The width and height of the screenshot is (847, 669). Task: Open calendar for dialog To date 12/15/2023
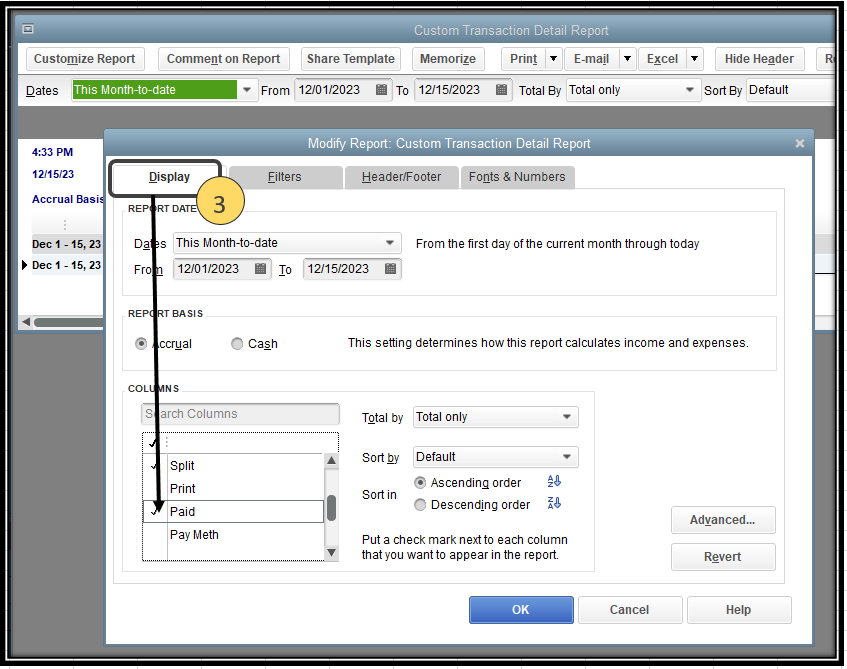pyautogui.click(x=391, y=269)
